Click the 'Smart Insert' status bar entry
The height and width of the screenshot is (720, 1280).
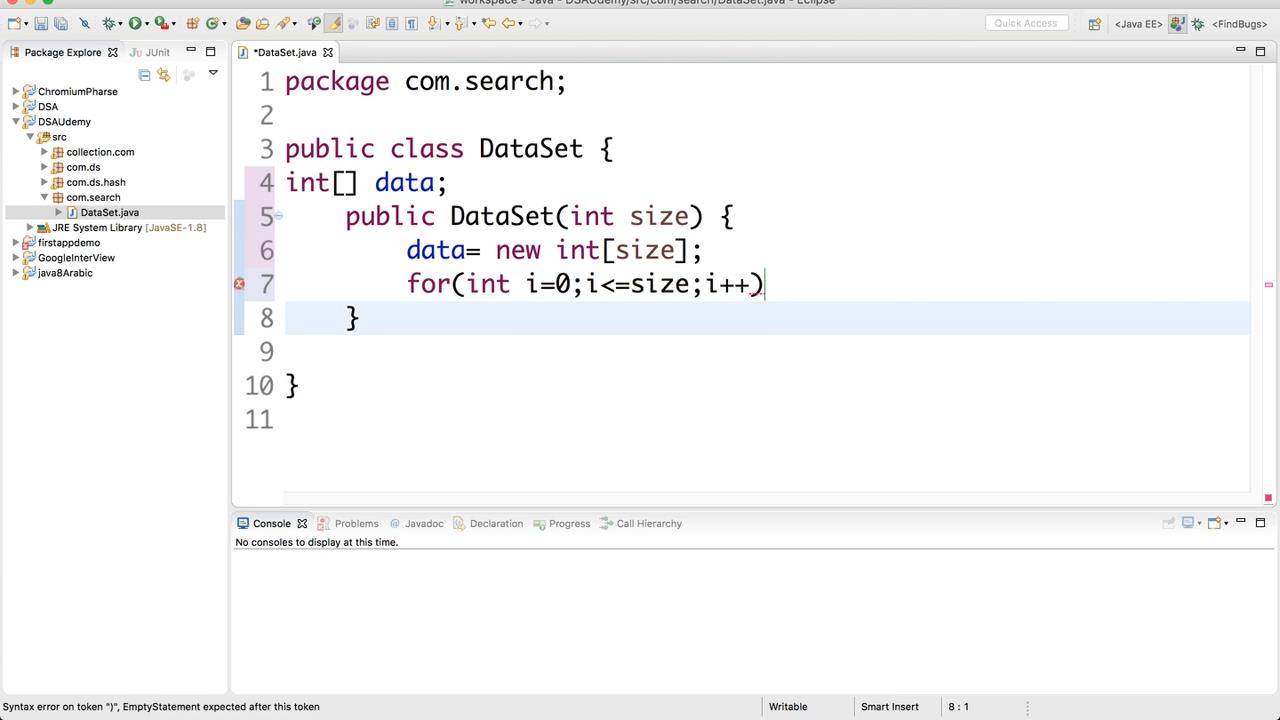point(890,706)
